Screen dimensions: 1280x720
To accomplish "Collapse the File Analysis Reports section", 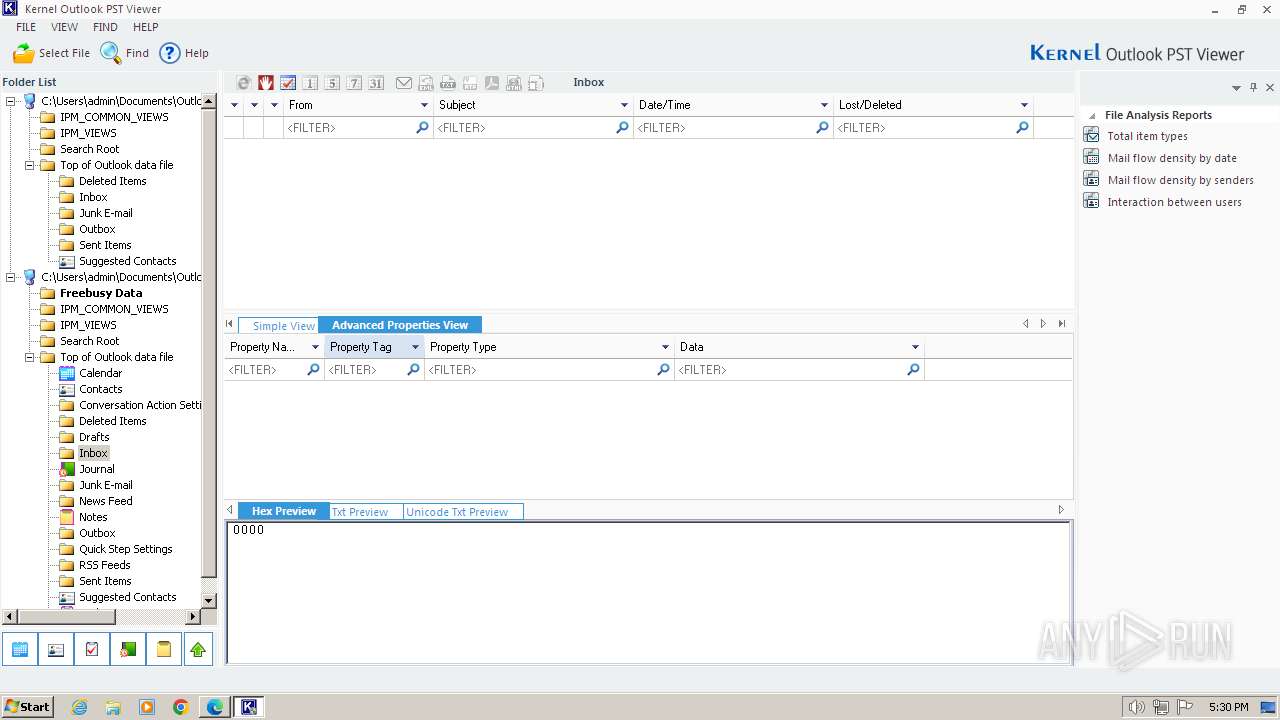I will (1092, 116).
